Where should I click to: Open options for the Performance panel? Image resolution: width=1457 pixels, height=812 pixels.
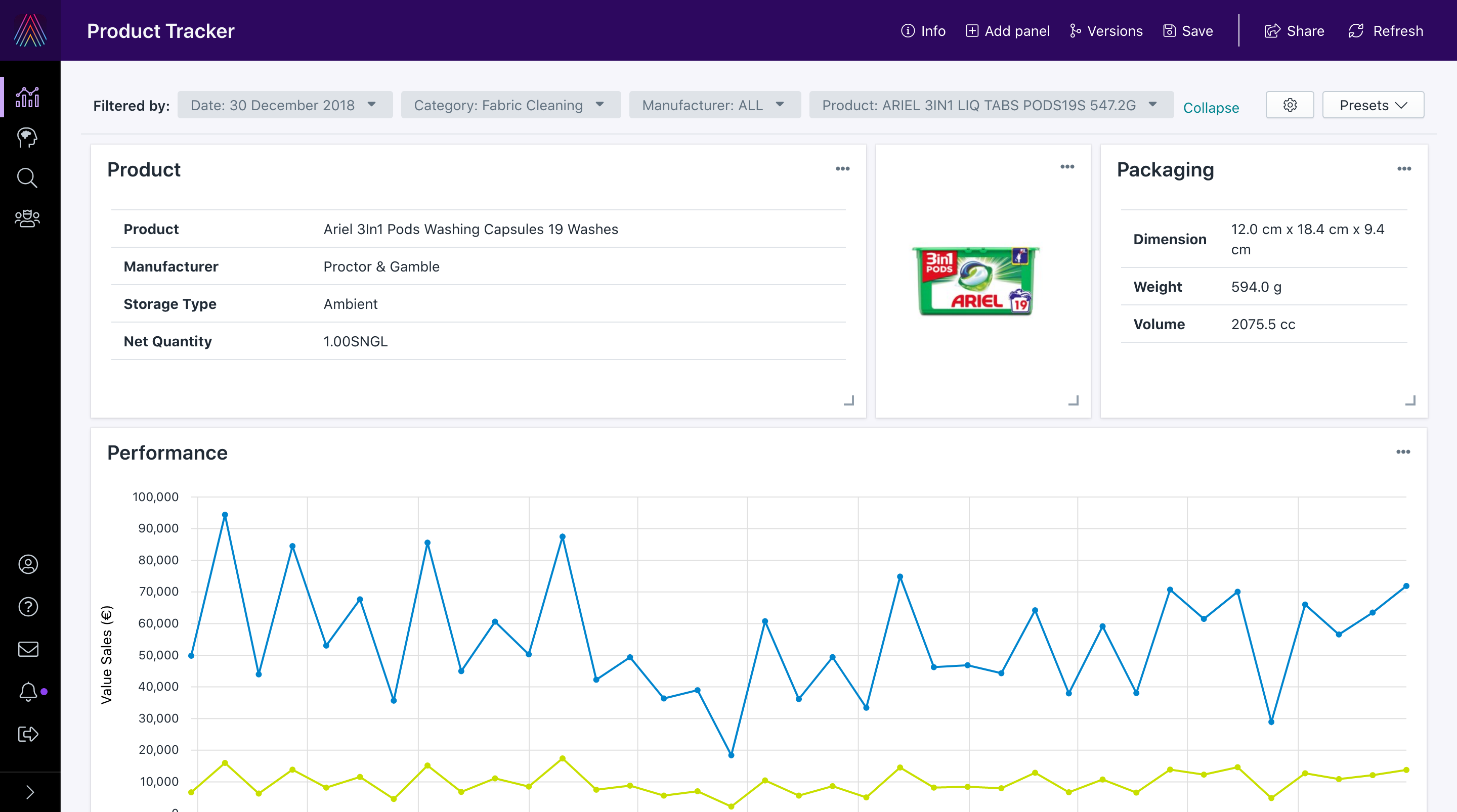(x=1404, y=451)
